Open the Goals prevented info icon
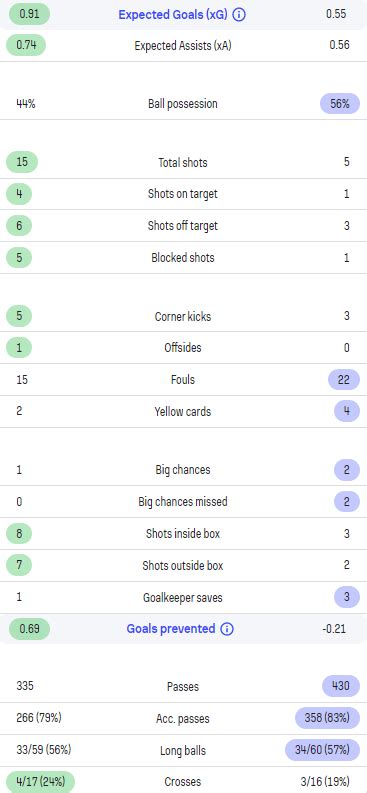 point(227,629)
